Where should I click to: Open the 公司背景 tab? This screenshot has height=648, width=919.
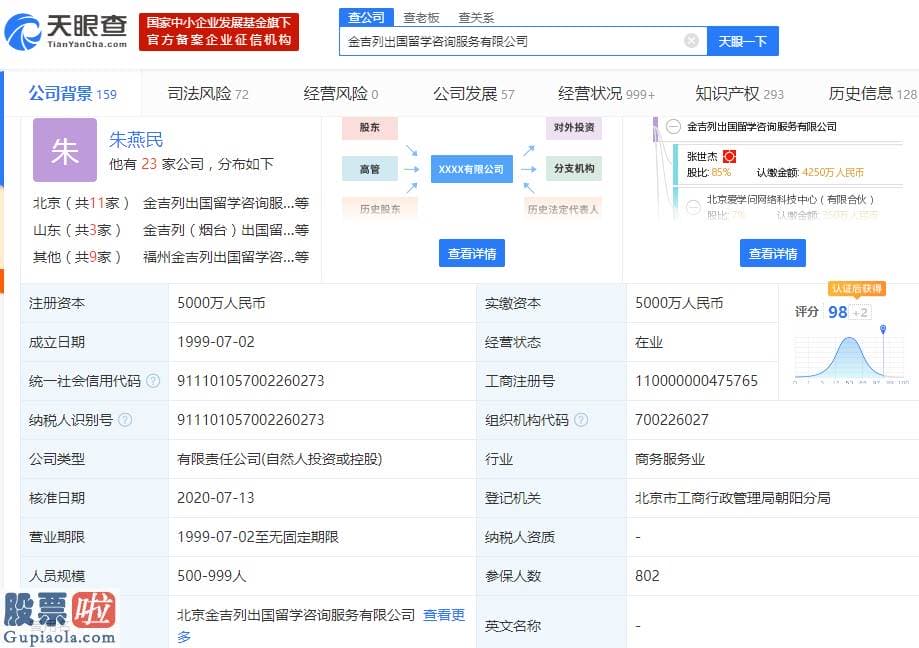pos(73,94)
